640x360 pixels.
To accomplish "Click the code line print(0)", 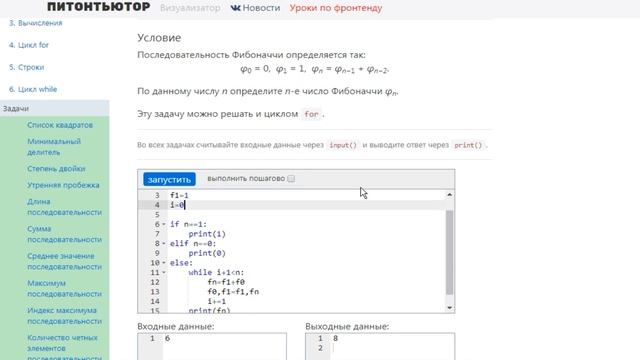I will tap(207, 253).
